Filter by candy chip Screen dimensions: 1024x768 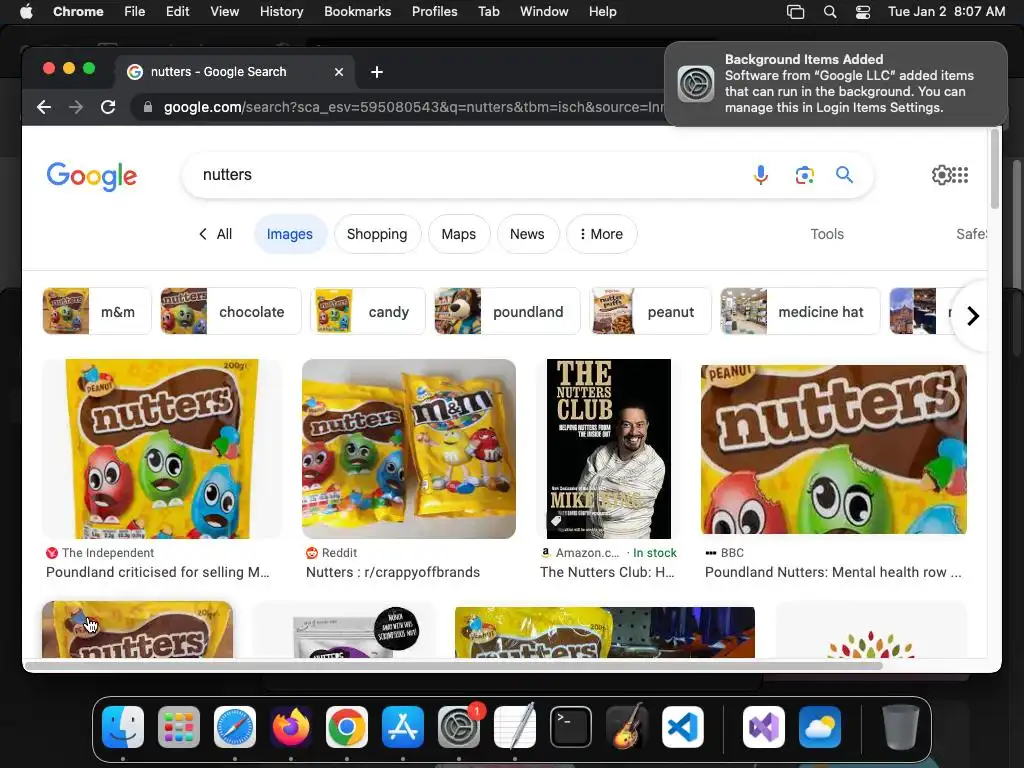[368, 312]
